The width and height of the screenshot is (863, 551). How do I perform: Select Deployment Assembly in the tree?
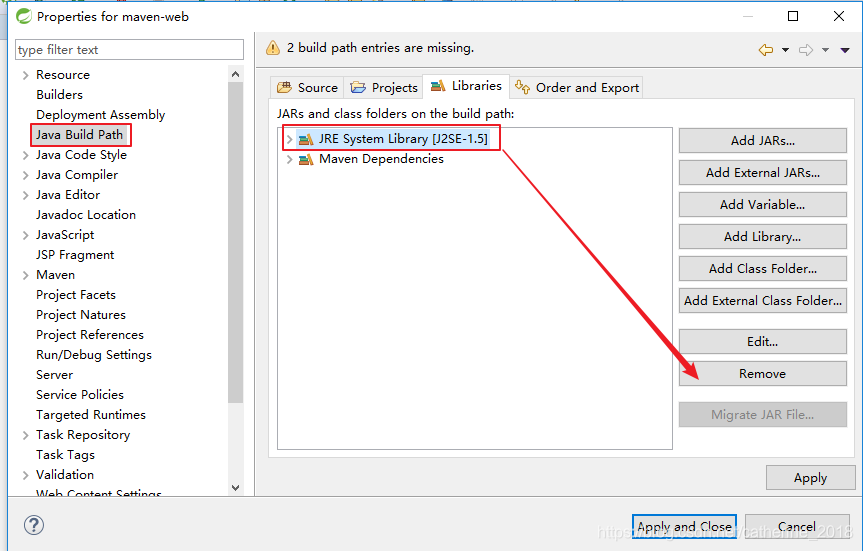[101, 114]
